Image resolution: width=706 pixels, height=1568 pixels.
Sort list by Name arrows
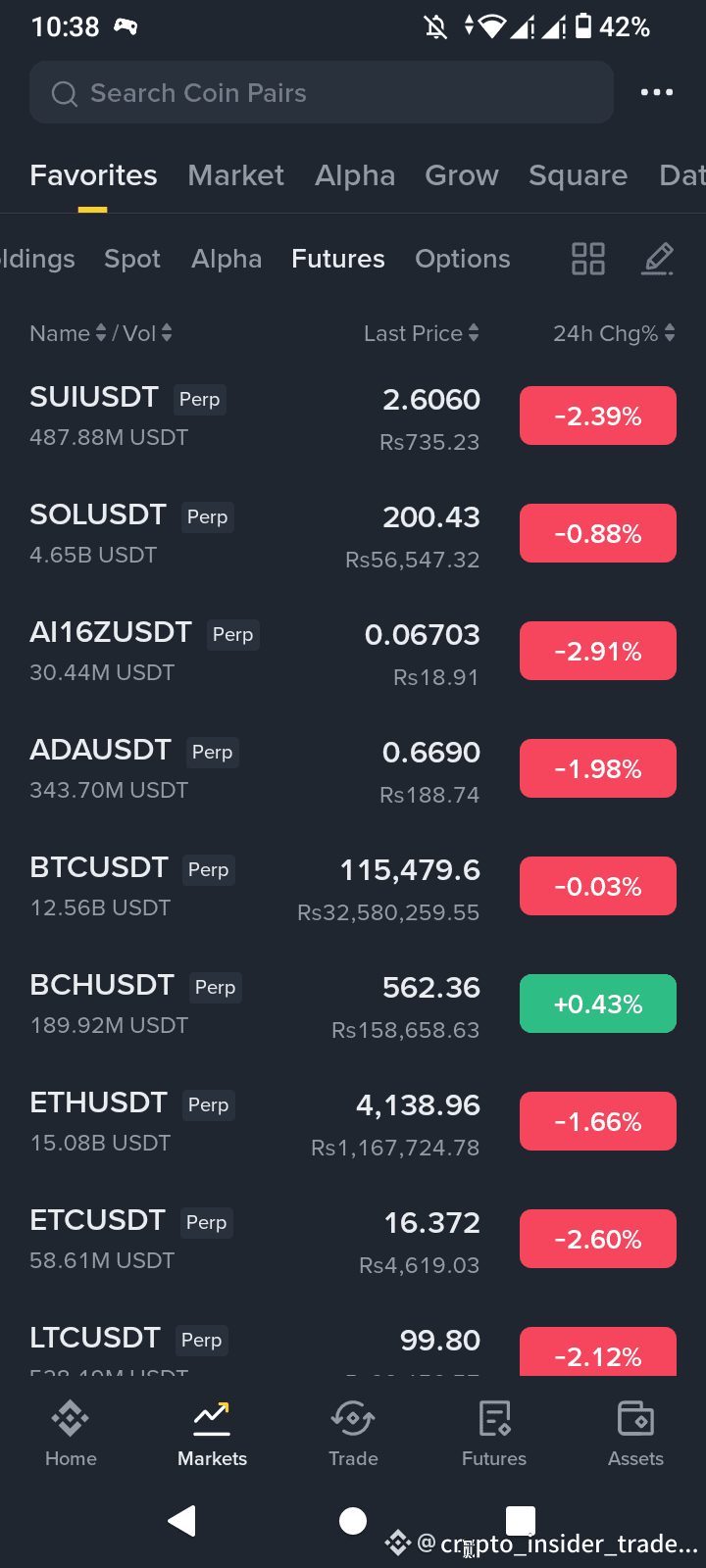(x=100, y=333)
